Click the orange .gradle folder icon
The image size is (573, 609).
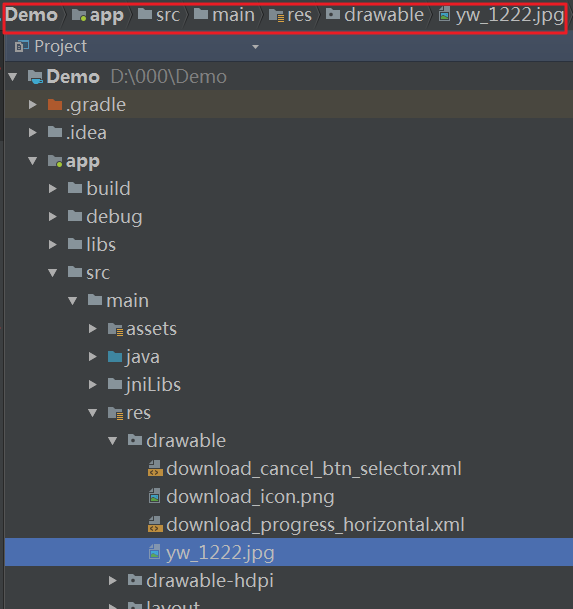[x=55, y=104]
